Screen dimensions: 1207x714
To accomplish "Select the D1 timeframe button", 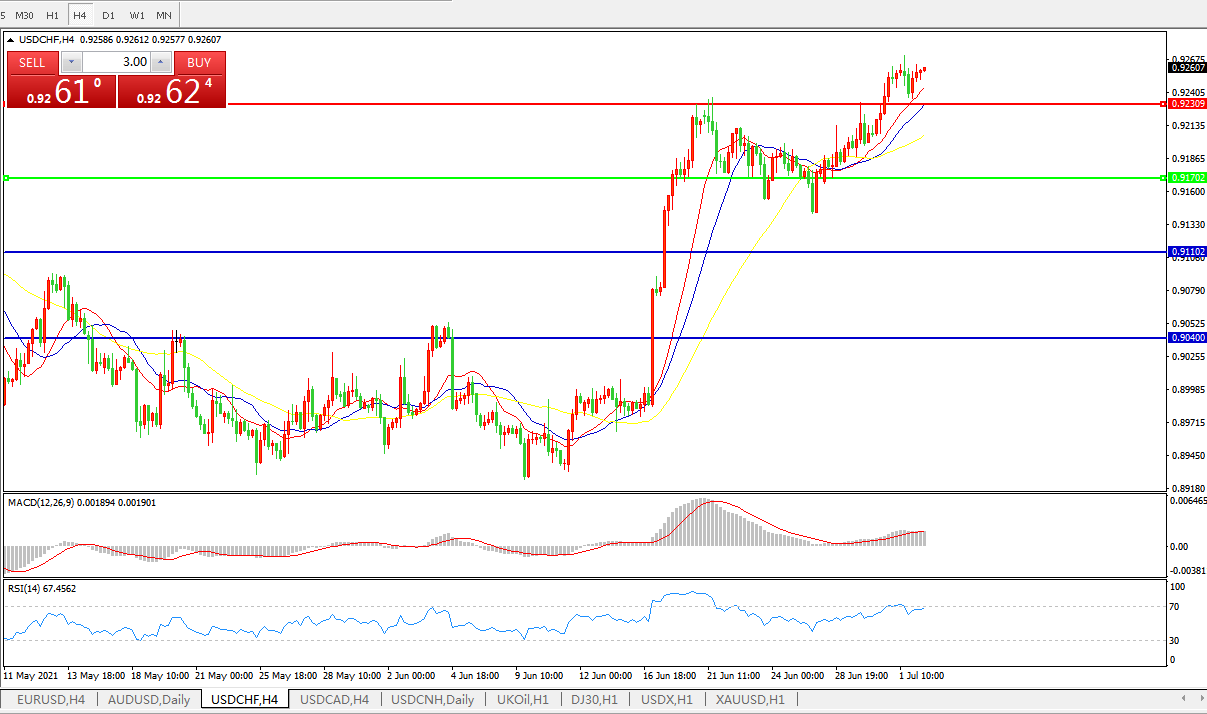I will (108, 15).
